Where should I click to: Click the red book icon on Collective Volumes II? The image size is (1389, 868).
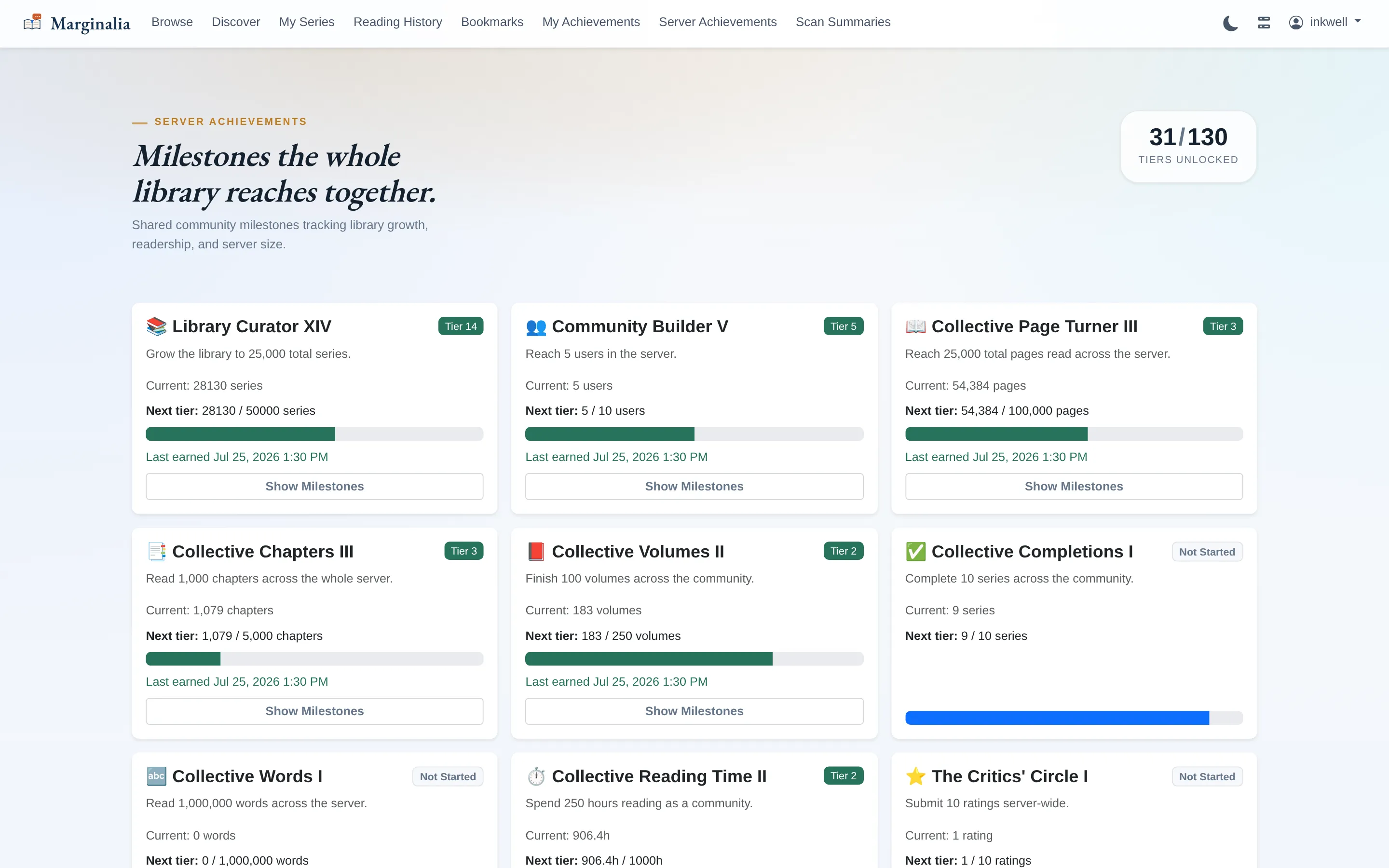535,551
